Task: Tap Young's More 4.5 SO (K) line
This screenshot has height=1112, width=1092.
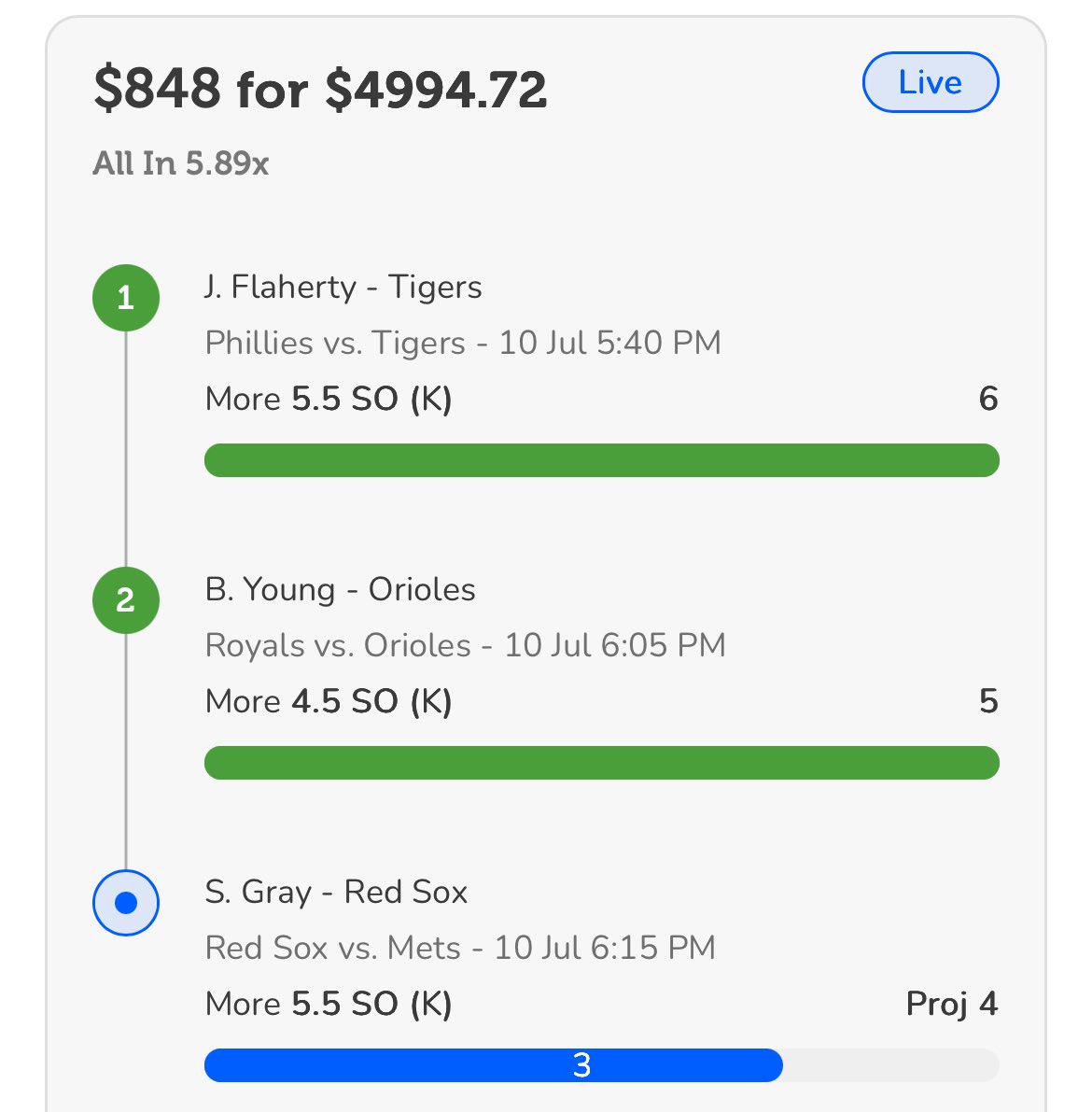Action: [x=329, y=702]
